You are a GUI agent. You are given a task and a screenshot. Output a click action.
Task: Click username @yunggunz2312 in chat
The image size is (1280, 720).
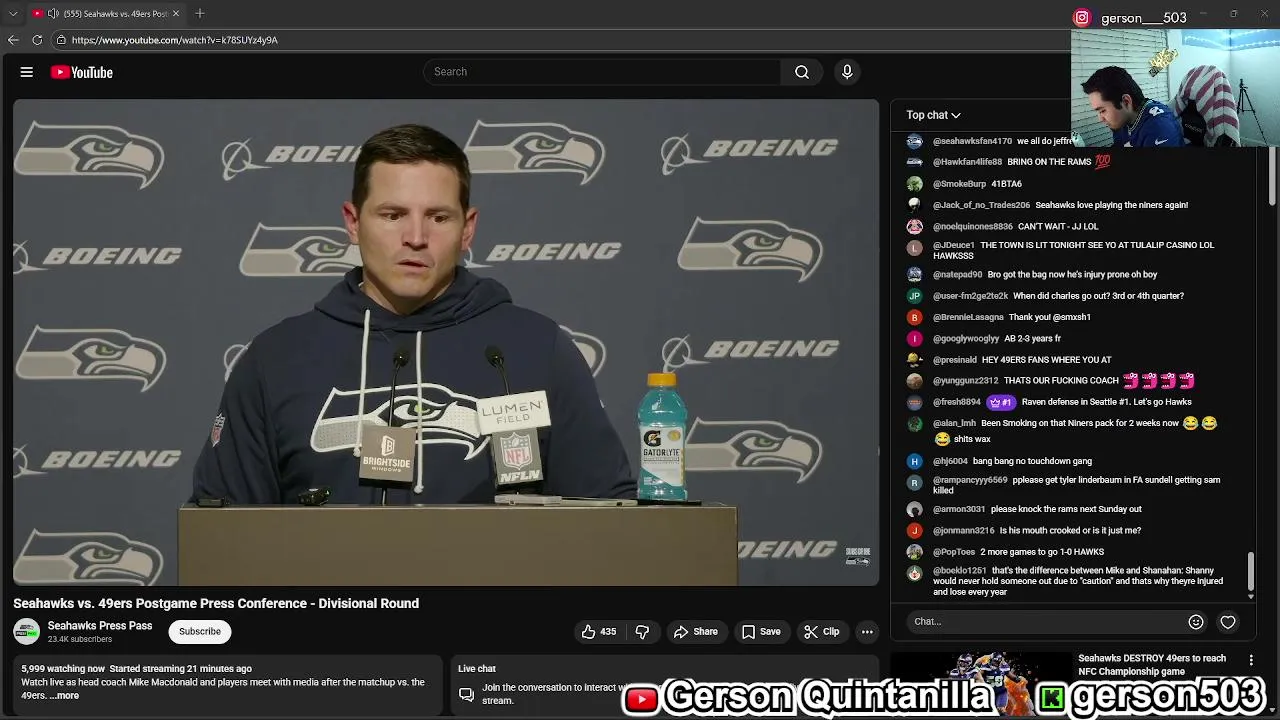pyautogui.click(x=965, y=381)
